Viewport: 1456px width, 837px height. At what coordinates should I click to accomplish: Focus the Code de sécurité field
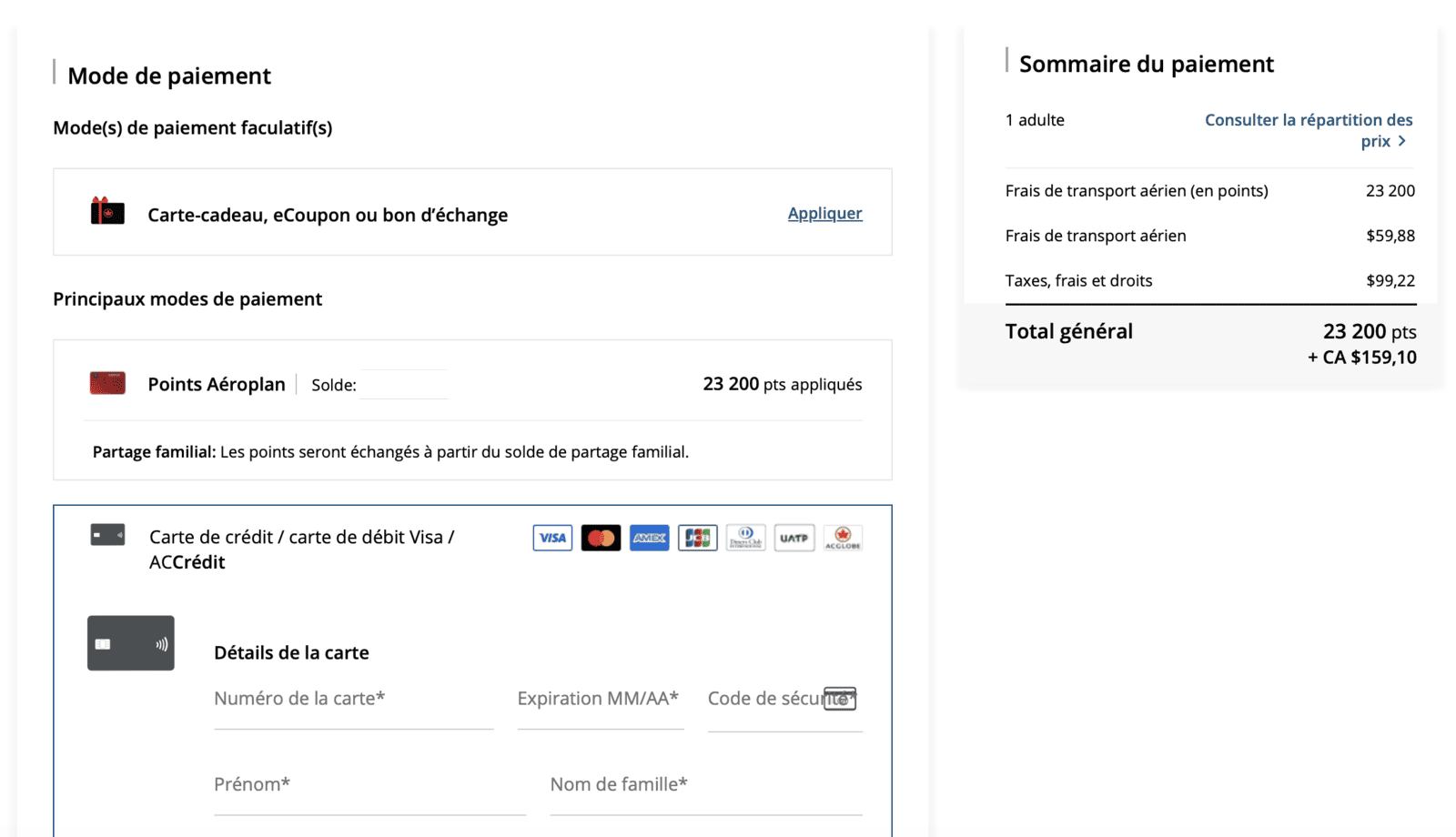tap(785, 704)
